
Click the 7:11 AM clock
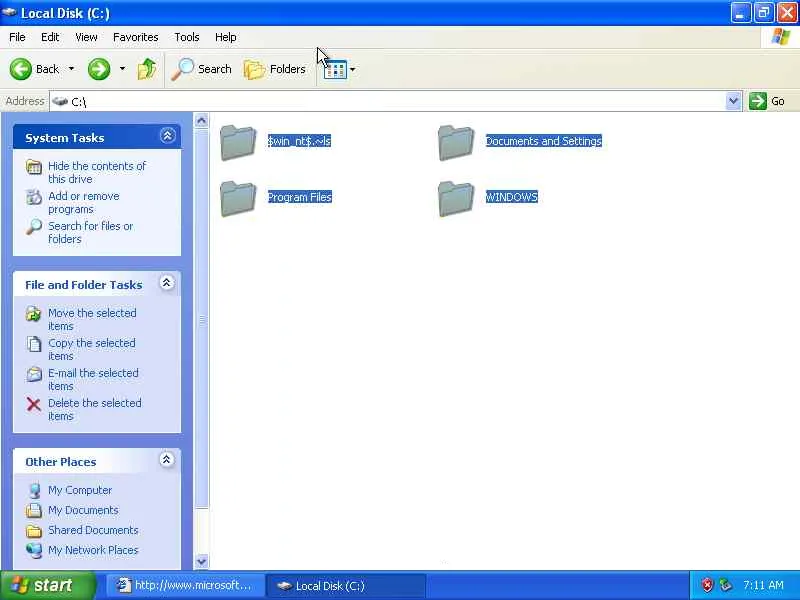[763, 585]
